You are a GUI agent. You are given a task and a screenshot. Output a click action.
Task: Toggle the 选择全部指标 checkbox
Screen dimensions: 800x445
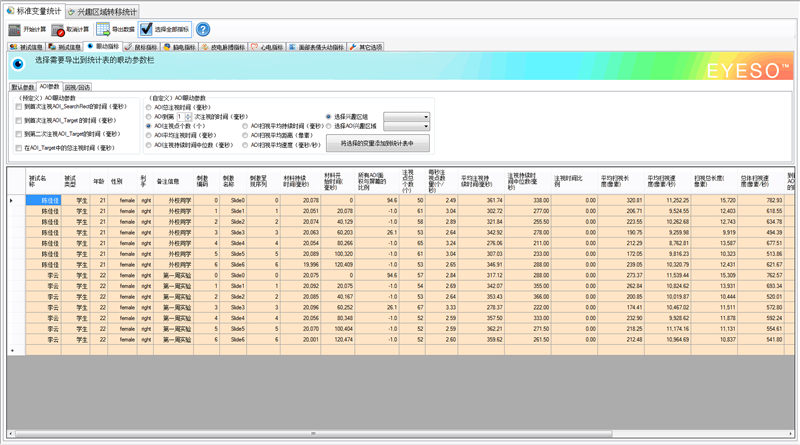(146, 29)
